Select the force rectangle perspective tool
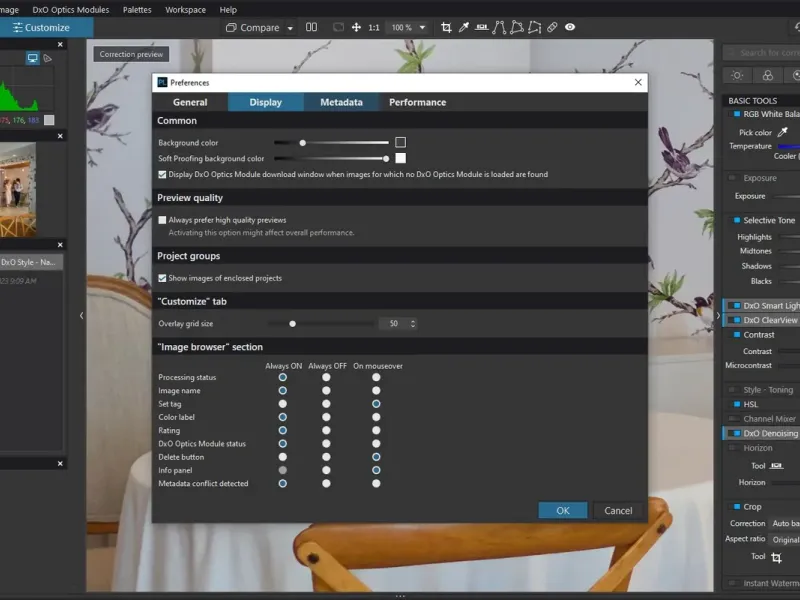Screen dimensions: 800x600 [x=517, y=28]
